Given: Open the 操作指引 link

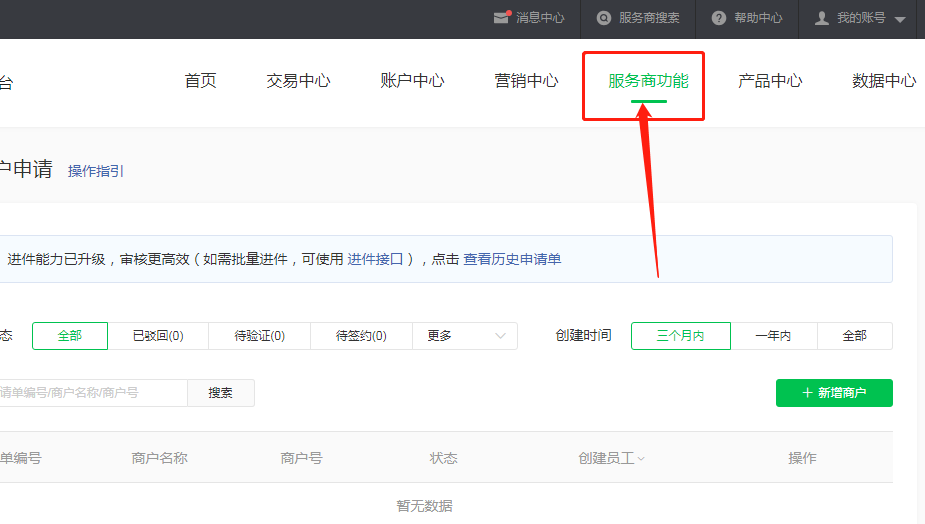Looking at the screenshot, I should tap(96, 171).
